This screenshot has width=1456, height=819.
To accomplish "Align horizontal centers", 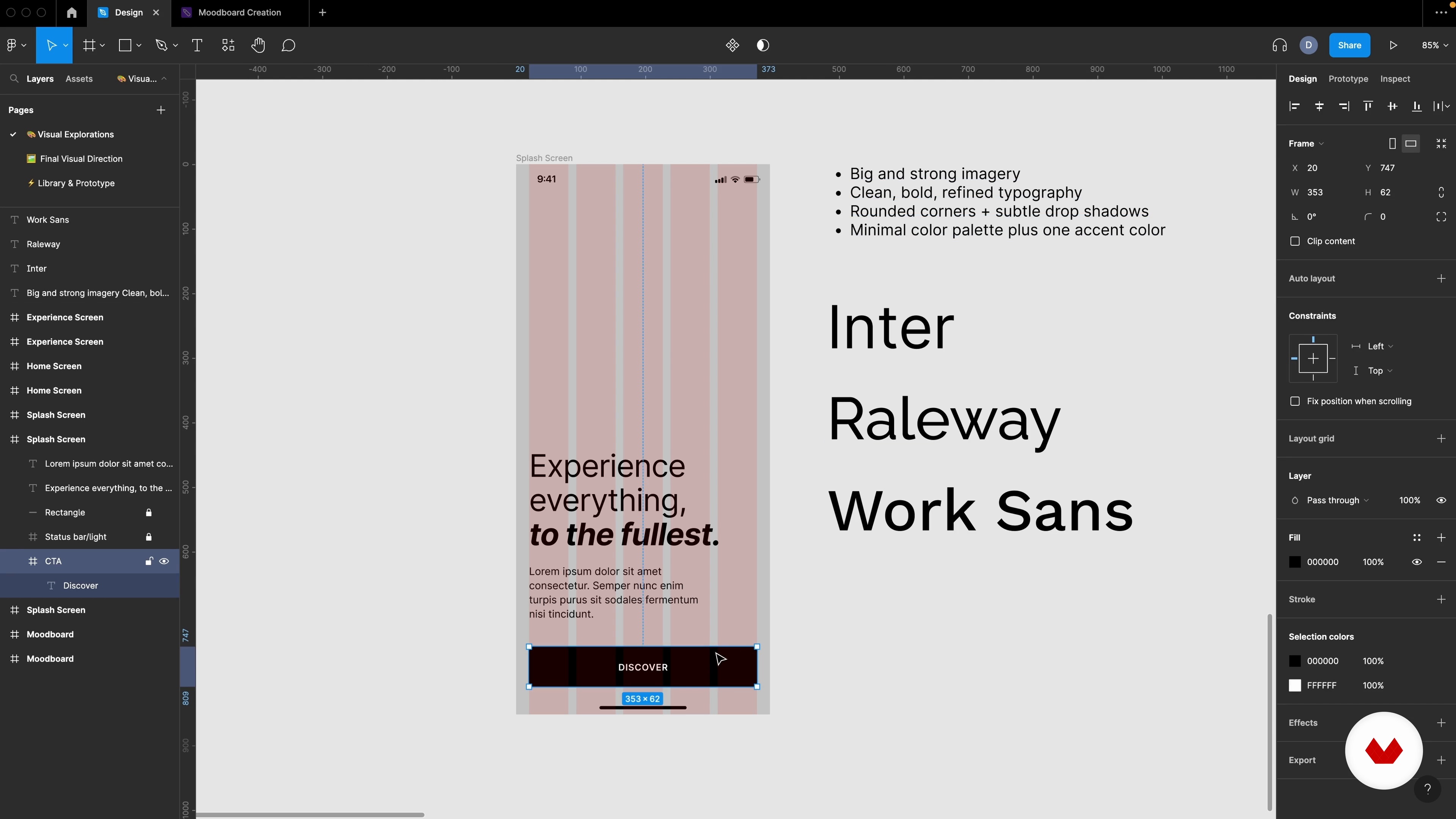I will 1319,106.
